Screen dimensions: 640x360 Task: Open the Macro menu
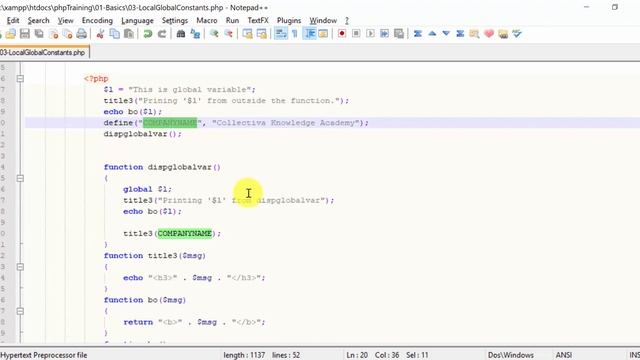click(x=207, y=20)
